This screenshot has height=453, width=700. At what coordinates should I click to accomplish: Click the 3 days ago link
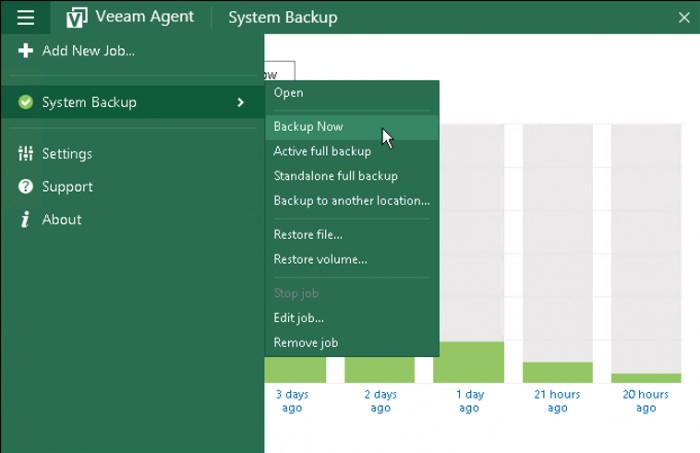click(292, 401)
